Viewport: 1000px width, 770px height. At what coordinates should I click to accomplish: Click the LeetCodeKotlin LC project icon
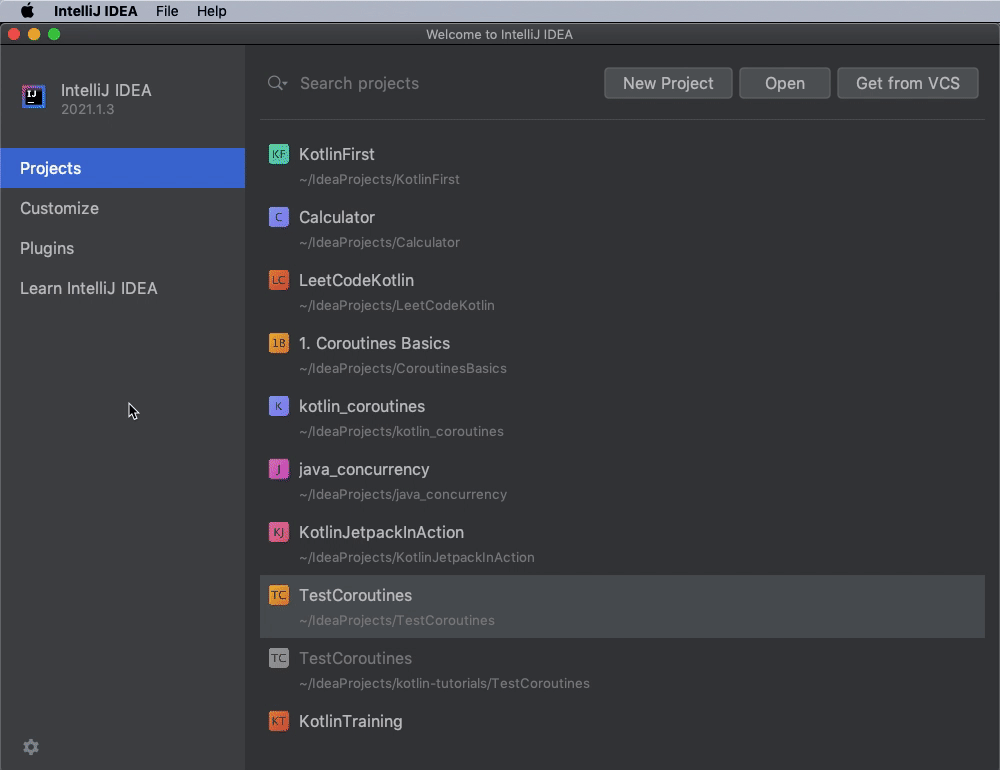point(279,280)
